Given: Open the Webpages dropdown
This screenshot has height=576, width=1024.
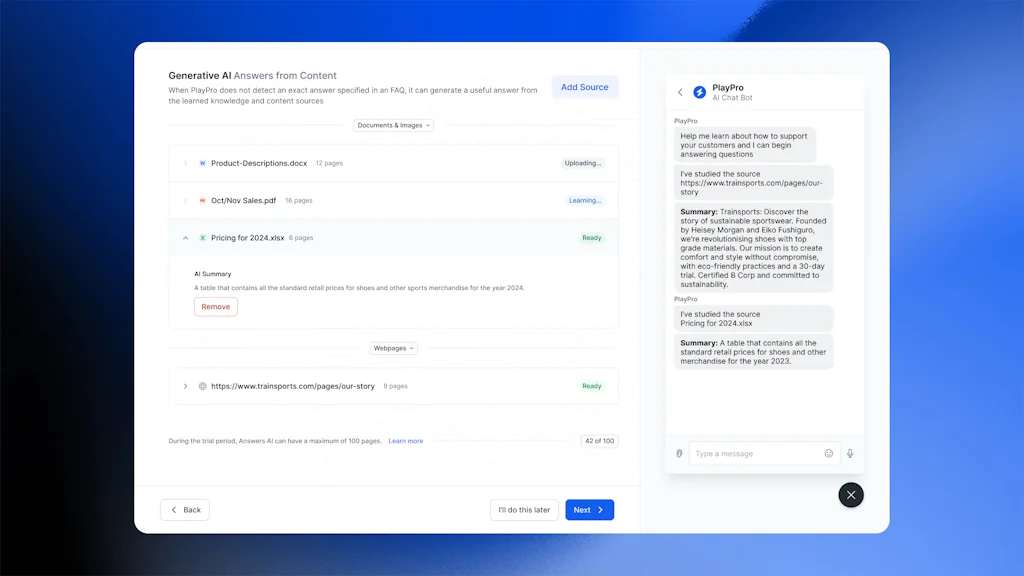Looking at the screenshot, I should tap(393, 347).
